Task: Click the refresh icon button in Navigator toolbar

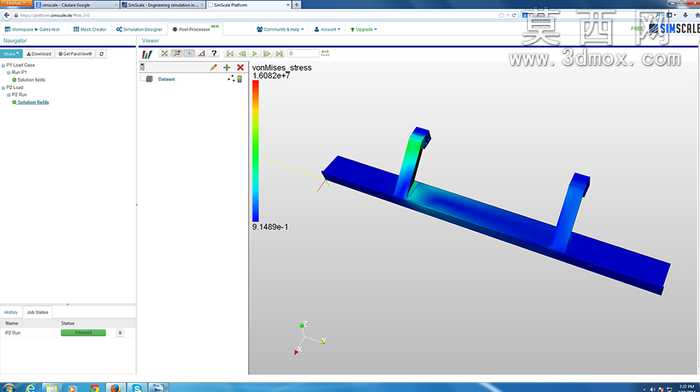Action: 101,54
